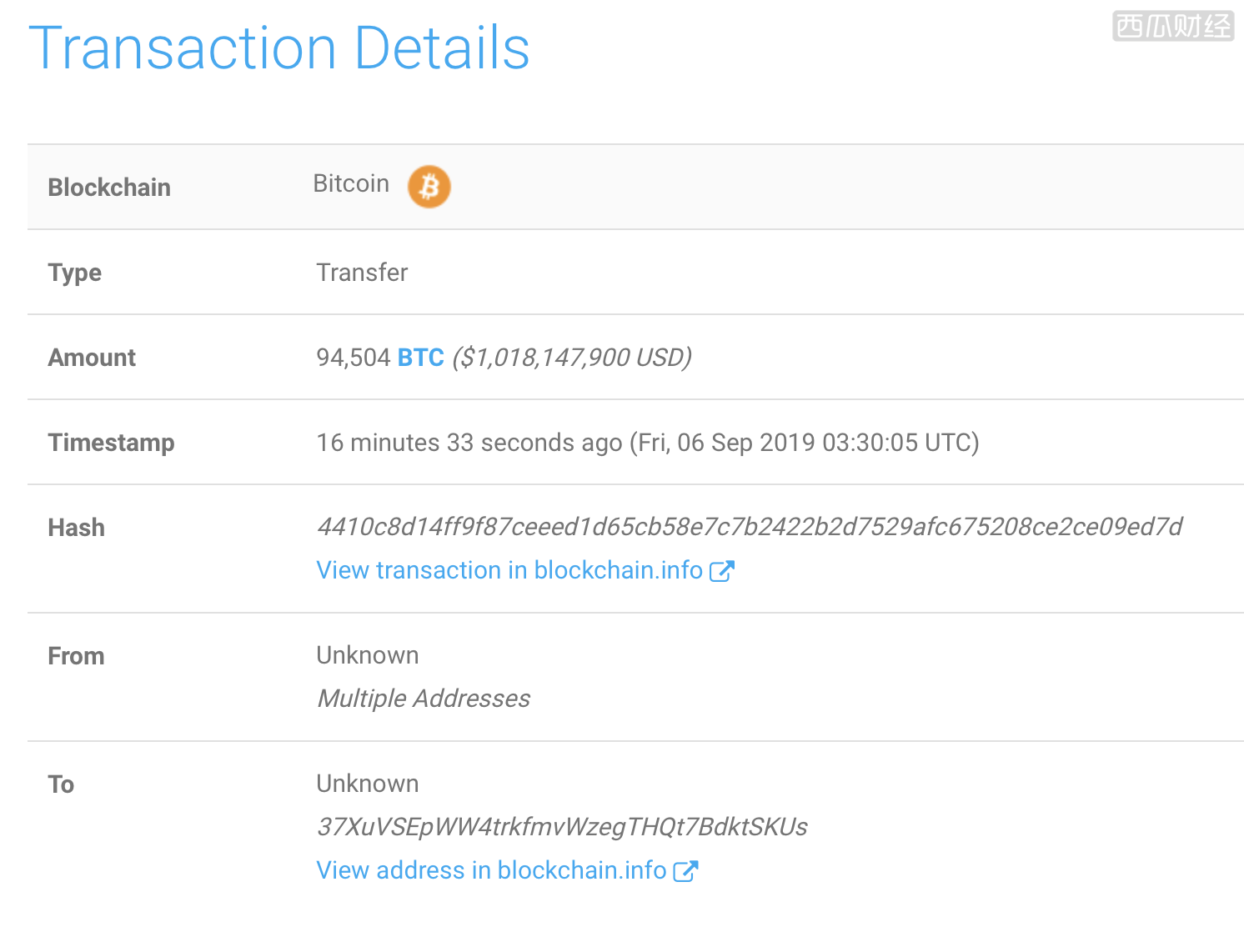Click Unknown owner in the To row
Image resolution: width=1244 pixels, height=952 pixels.
368,784
